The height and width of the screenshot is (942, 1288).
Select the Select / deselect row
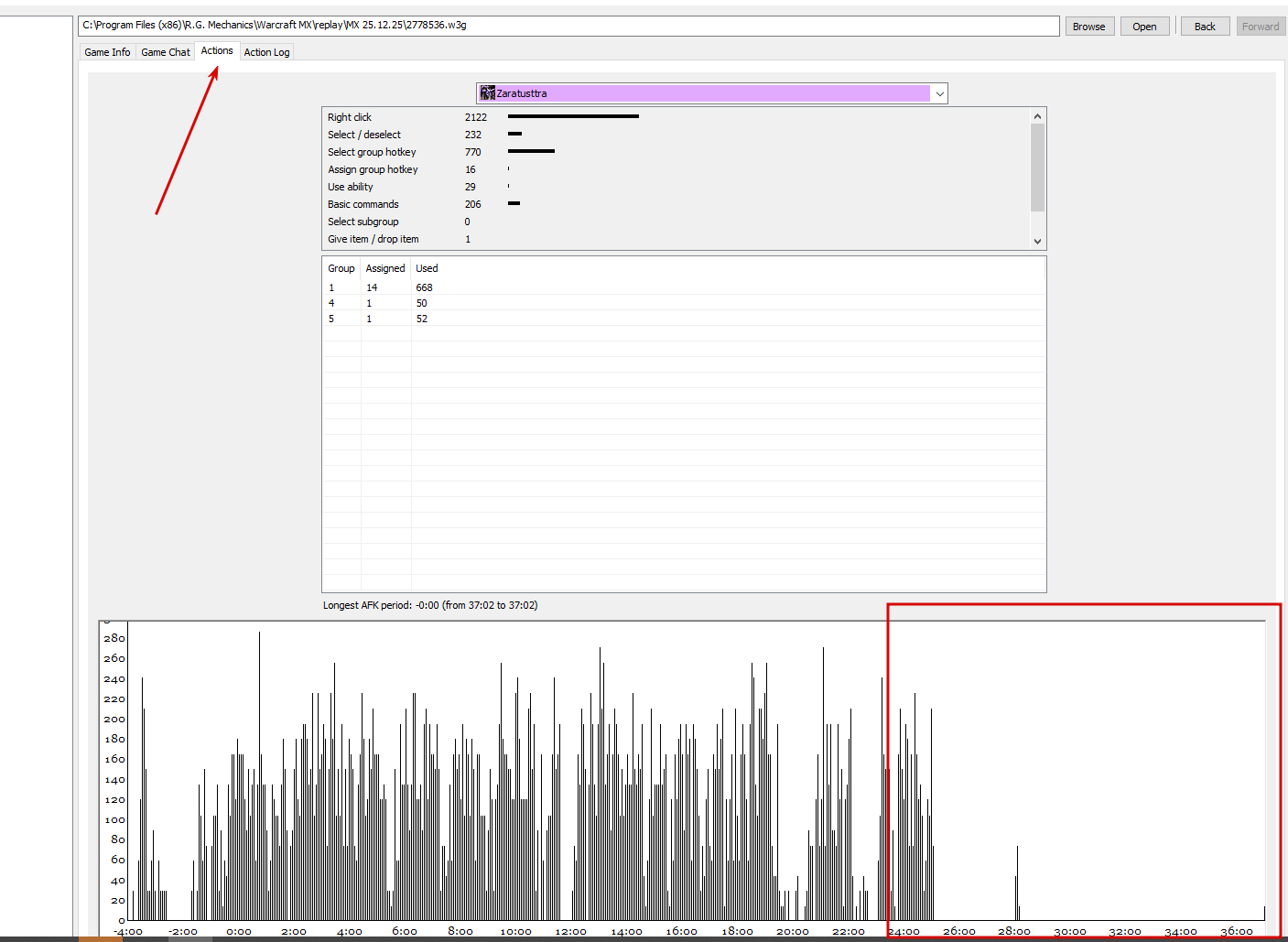[677, 135]
